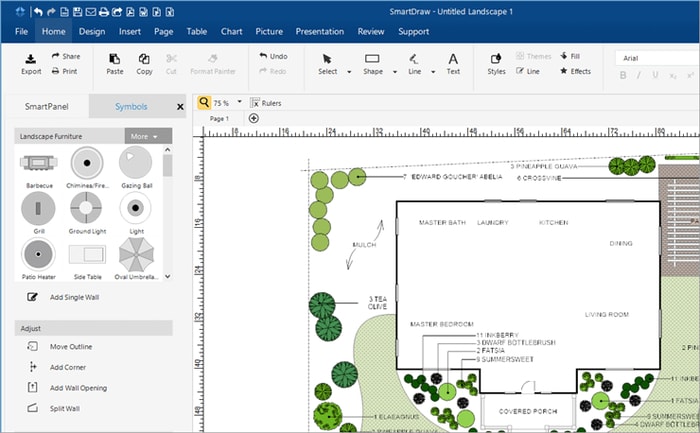The image size is (700, 433).
Task: Click the Export icon in ribbon
Action: (31, 59)
